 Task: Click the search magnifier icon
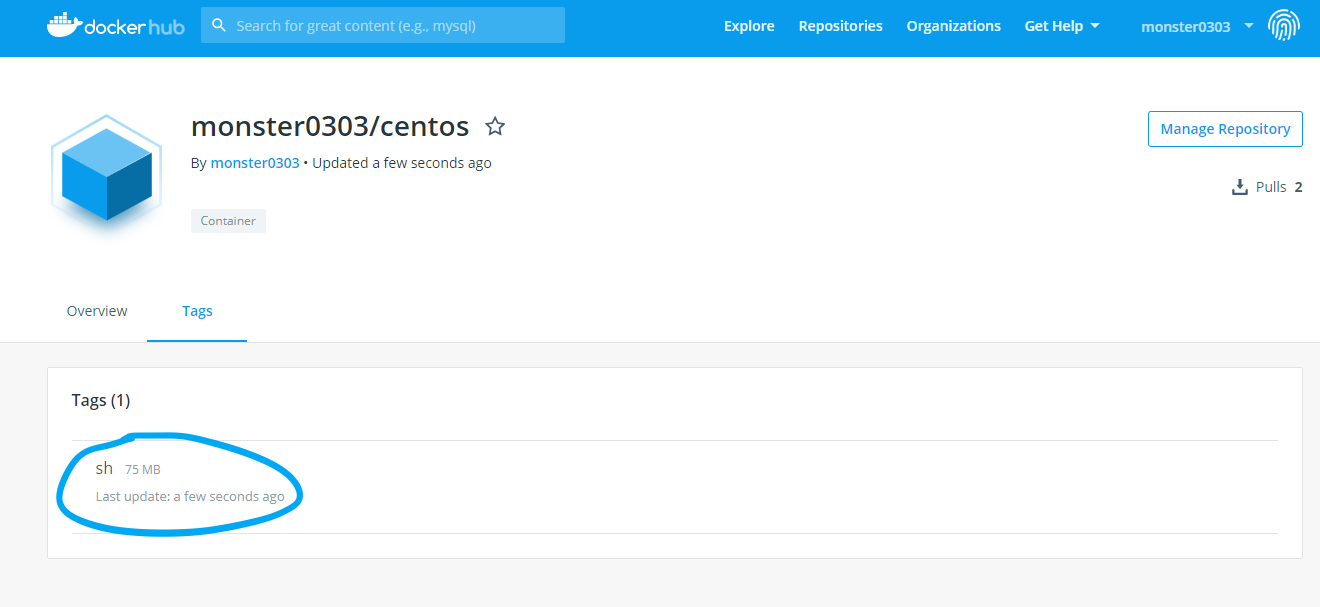(219, 25)
